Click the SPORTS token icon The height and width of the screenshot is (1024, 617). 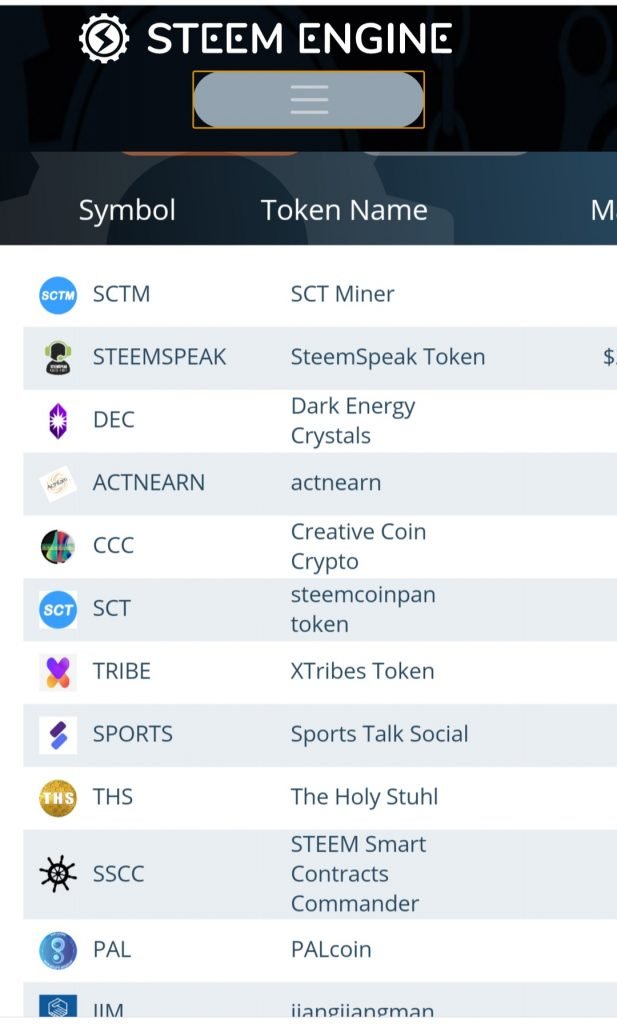pyautogui.click(x=58, y=735)
